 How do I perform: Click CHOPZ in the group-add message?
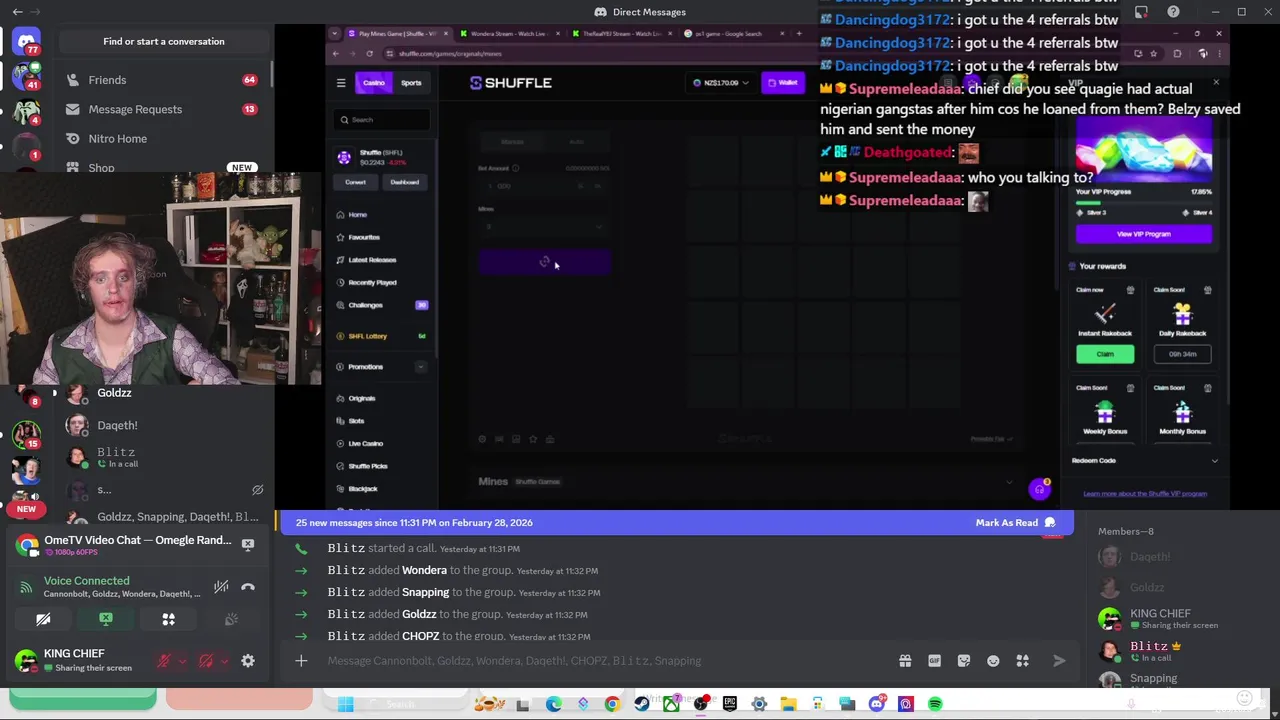point(420,637)
